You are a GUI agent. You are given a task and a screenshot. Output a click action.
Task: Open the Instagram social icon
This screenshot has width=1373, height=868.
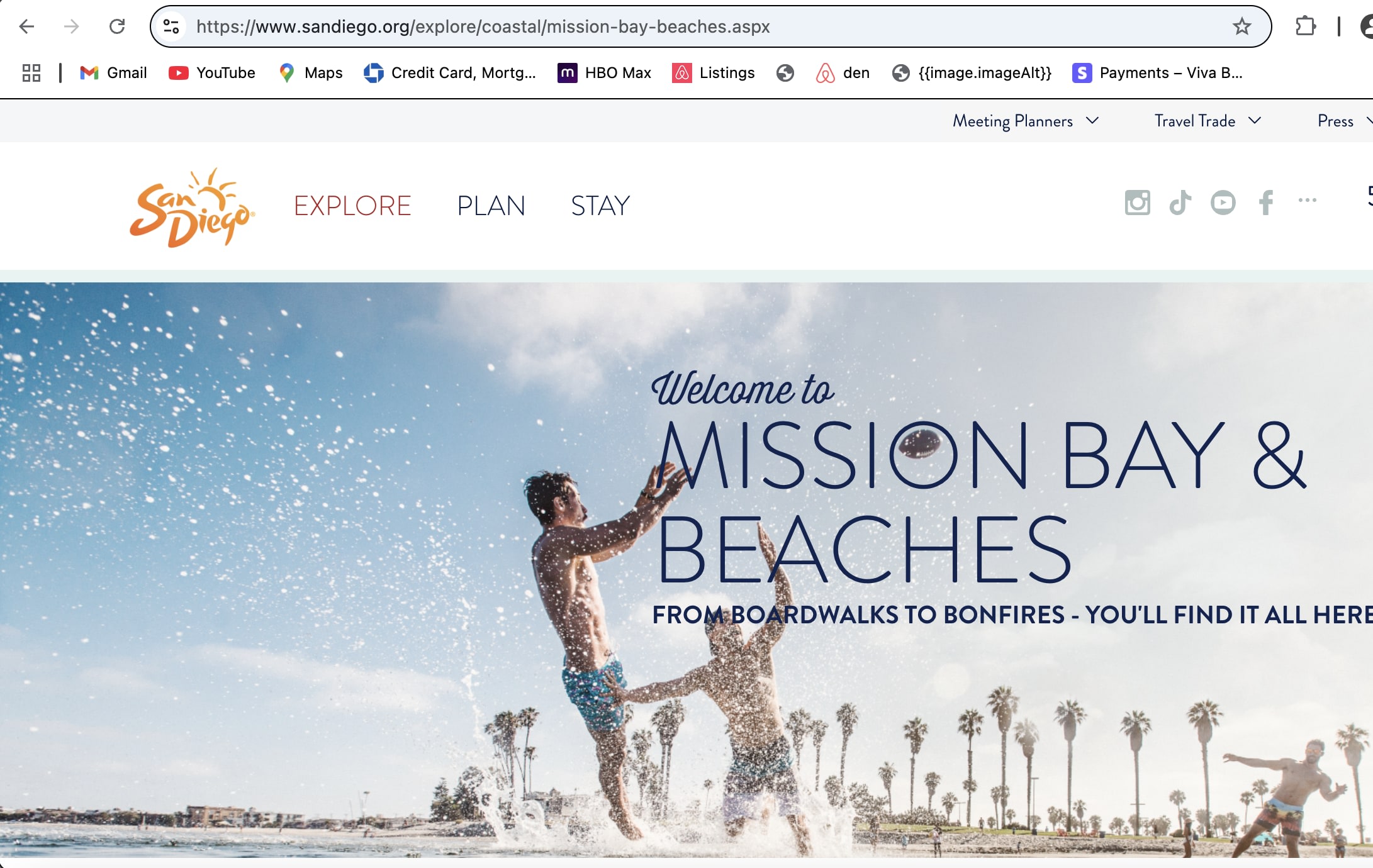[1137, 203]
